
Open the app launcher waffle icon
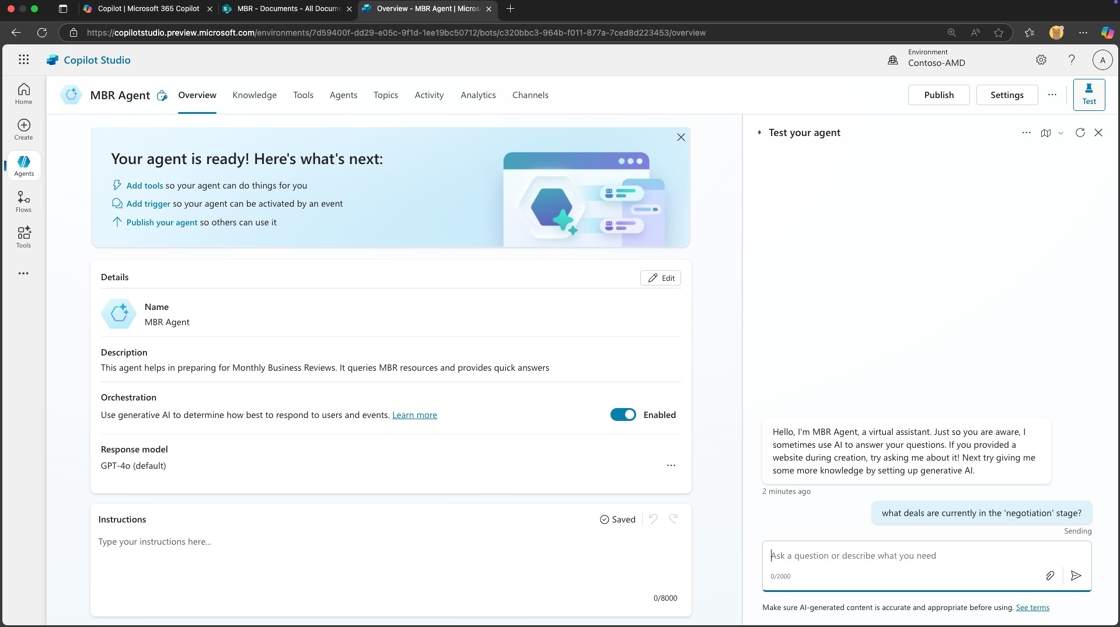coord(24,60)
